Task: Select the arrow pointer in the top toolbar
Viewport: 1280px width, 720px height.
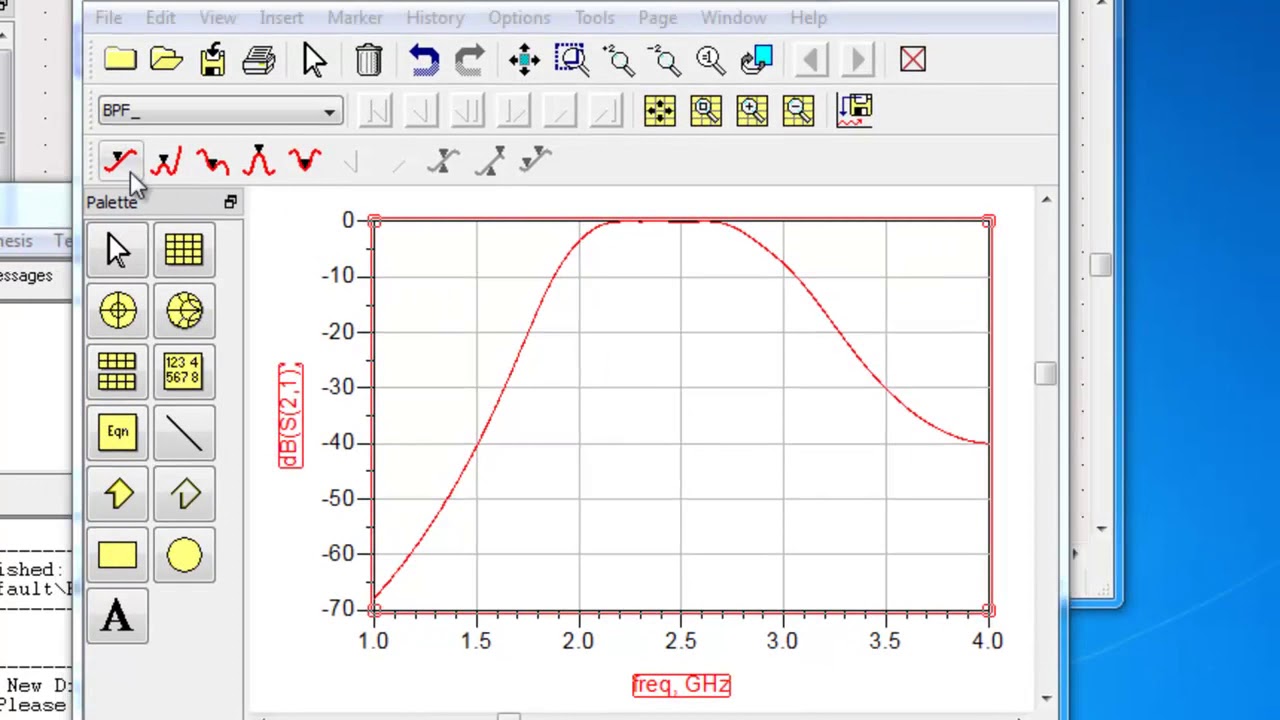Action: tap(314, 60)
